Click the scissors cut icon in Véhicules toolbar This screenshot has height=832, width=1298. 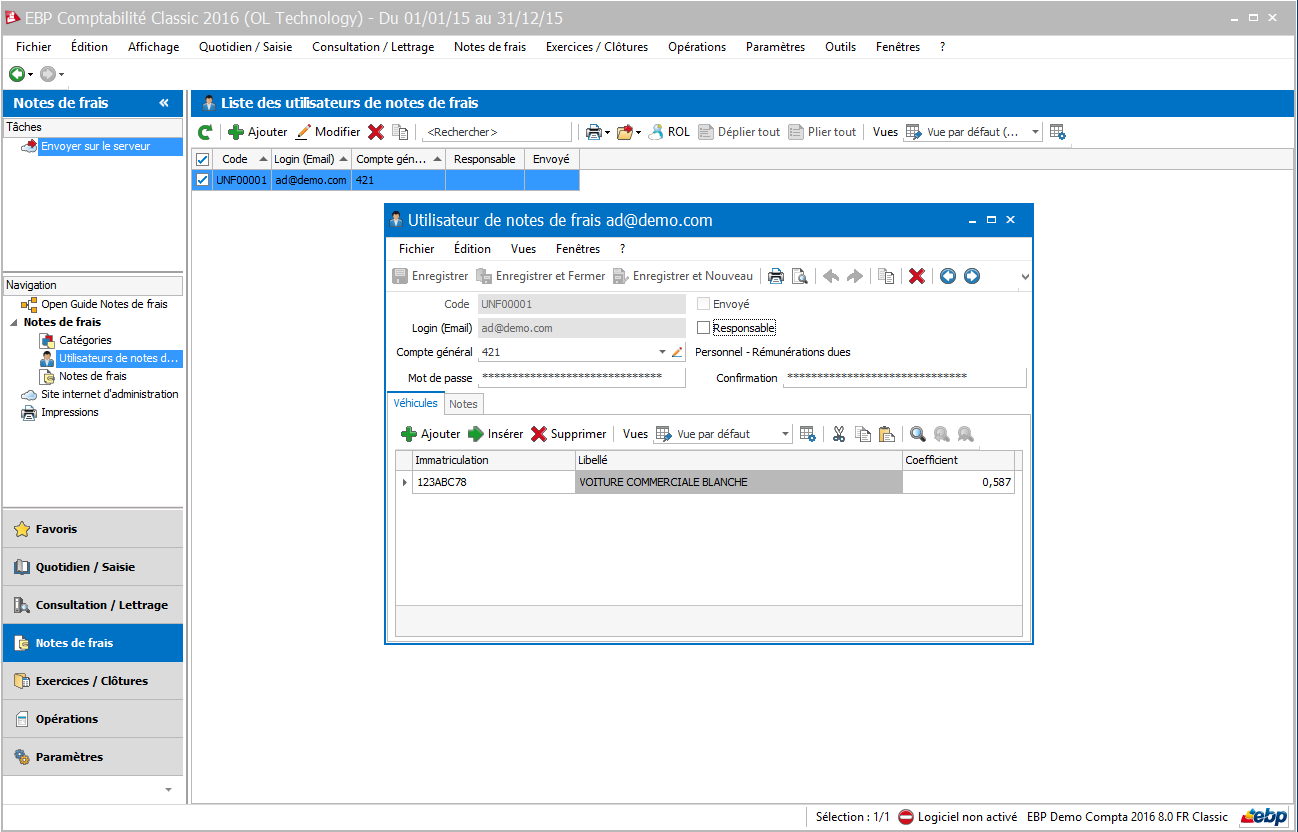tap(838, 433)
